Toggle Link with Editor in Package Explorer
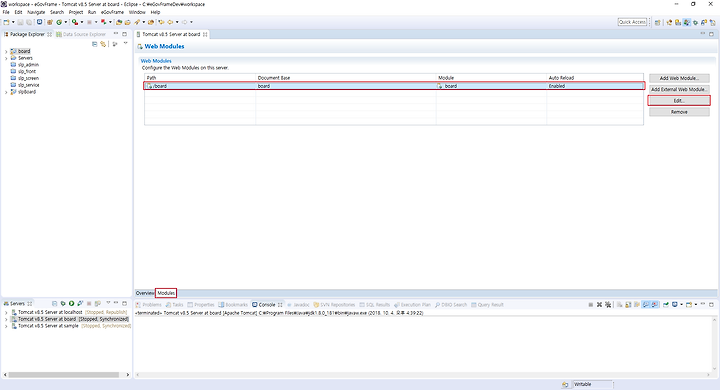Viewport: 720px width, 390px height. (x=103, y=44)
